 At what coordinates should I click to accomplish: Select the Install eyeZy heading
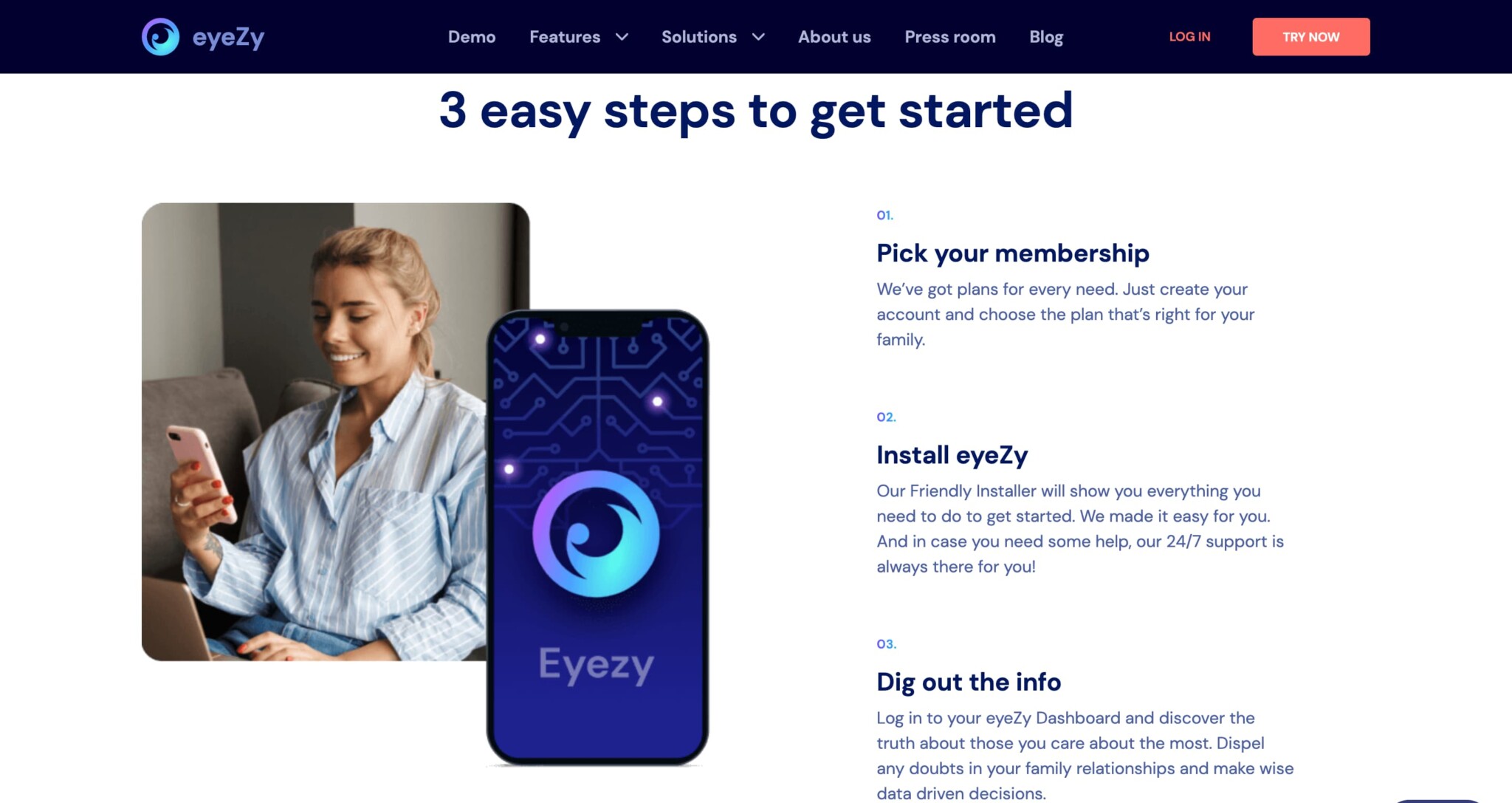[952, 455]
